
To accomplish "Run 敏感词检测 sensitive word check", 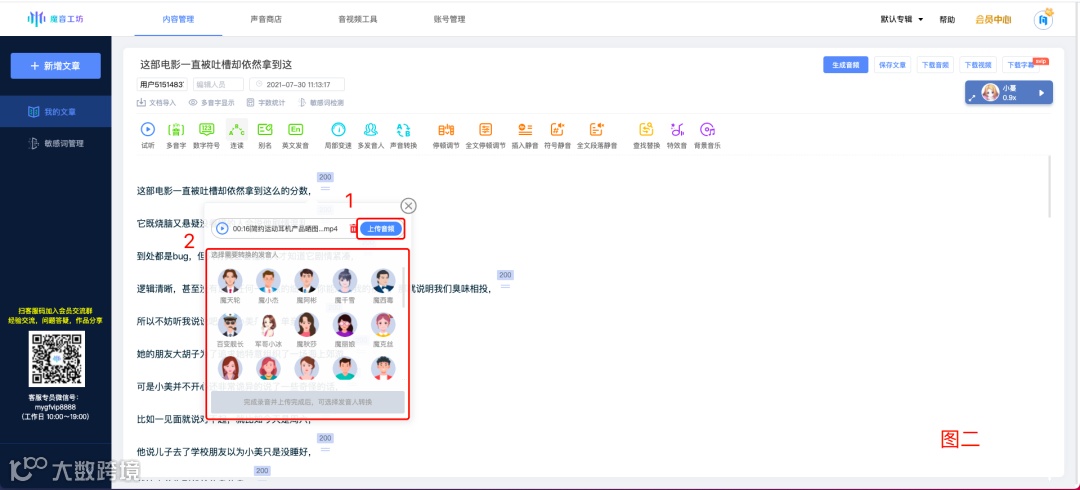I will pos(322,103).
